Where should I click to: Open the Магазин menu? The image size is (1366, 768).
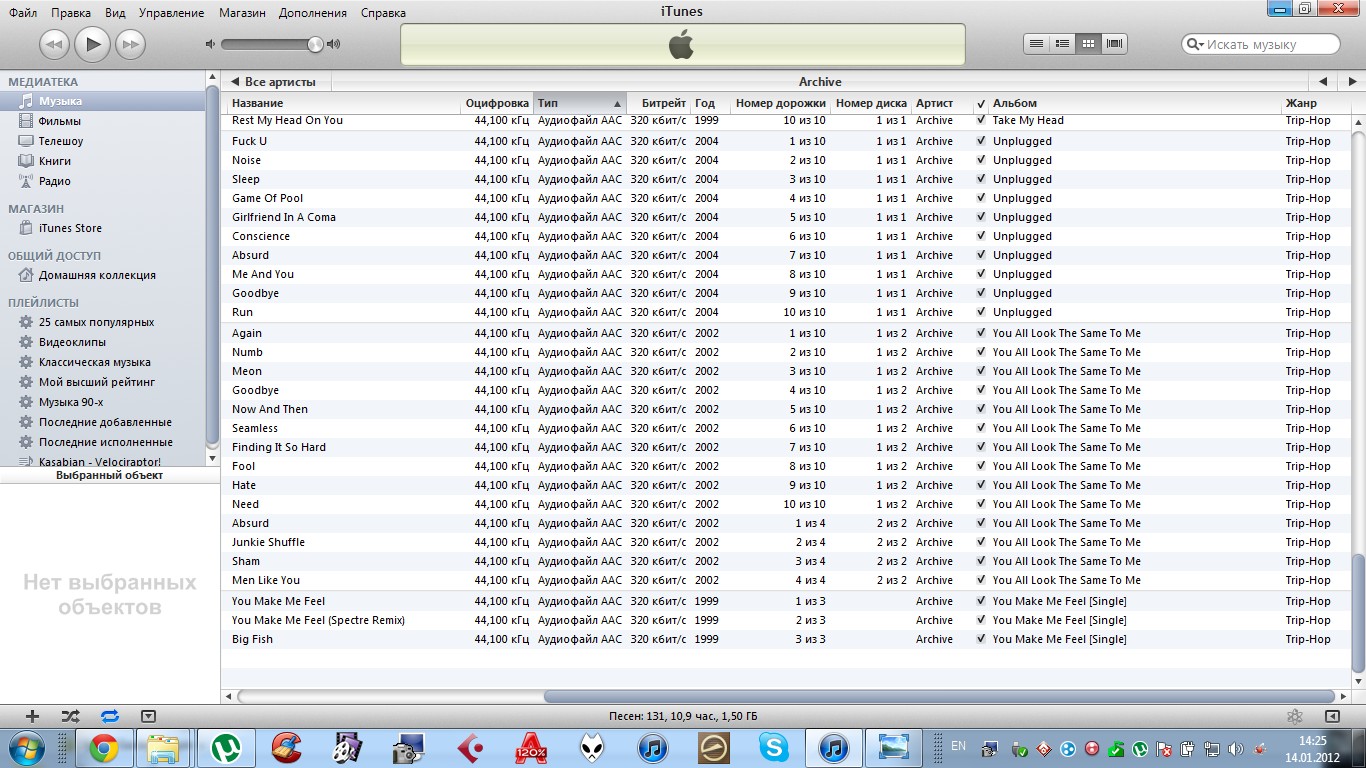click(244, 13)
